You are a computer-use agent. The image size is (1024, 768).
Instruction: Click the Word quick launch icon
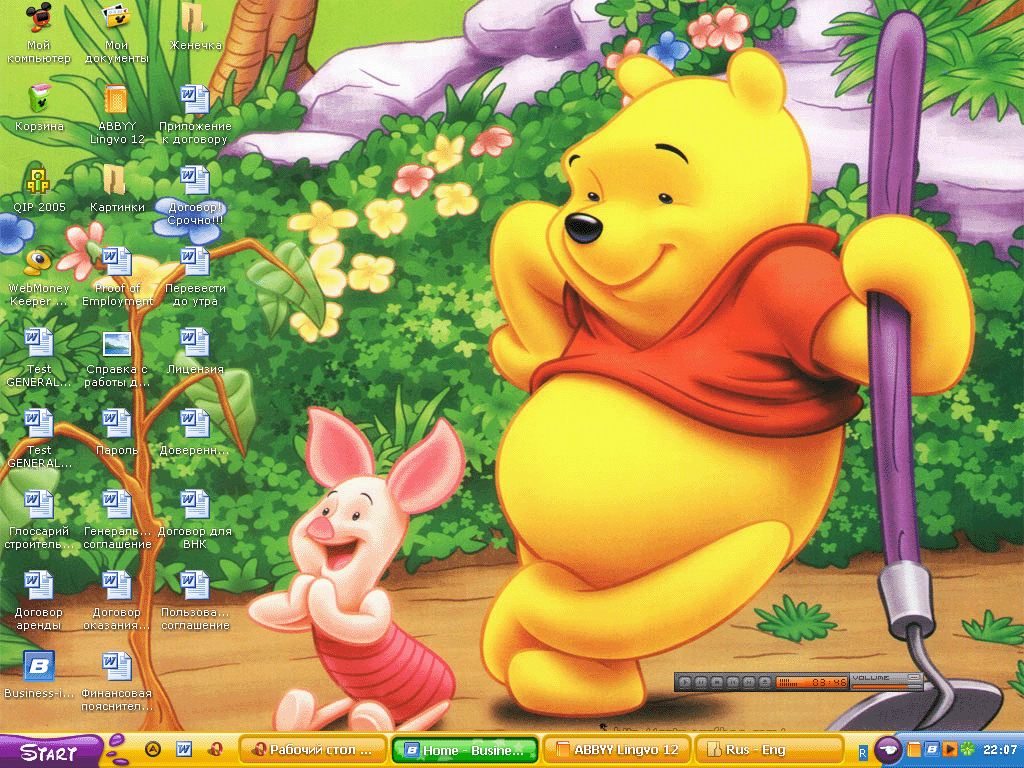[184, 749]
